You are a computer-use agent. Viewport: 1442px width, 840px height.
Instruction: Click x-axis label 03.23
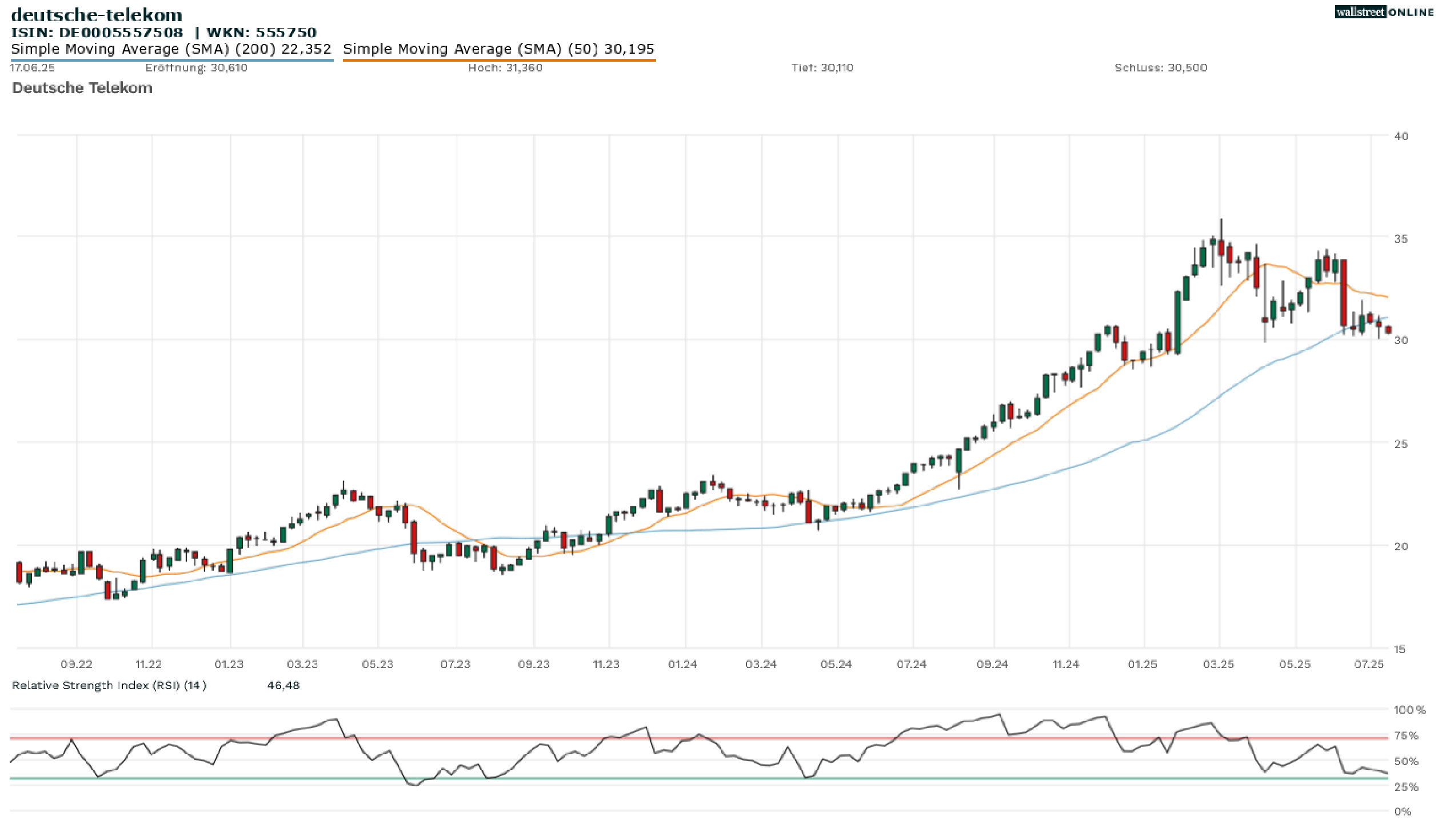pos(302,665)
